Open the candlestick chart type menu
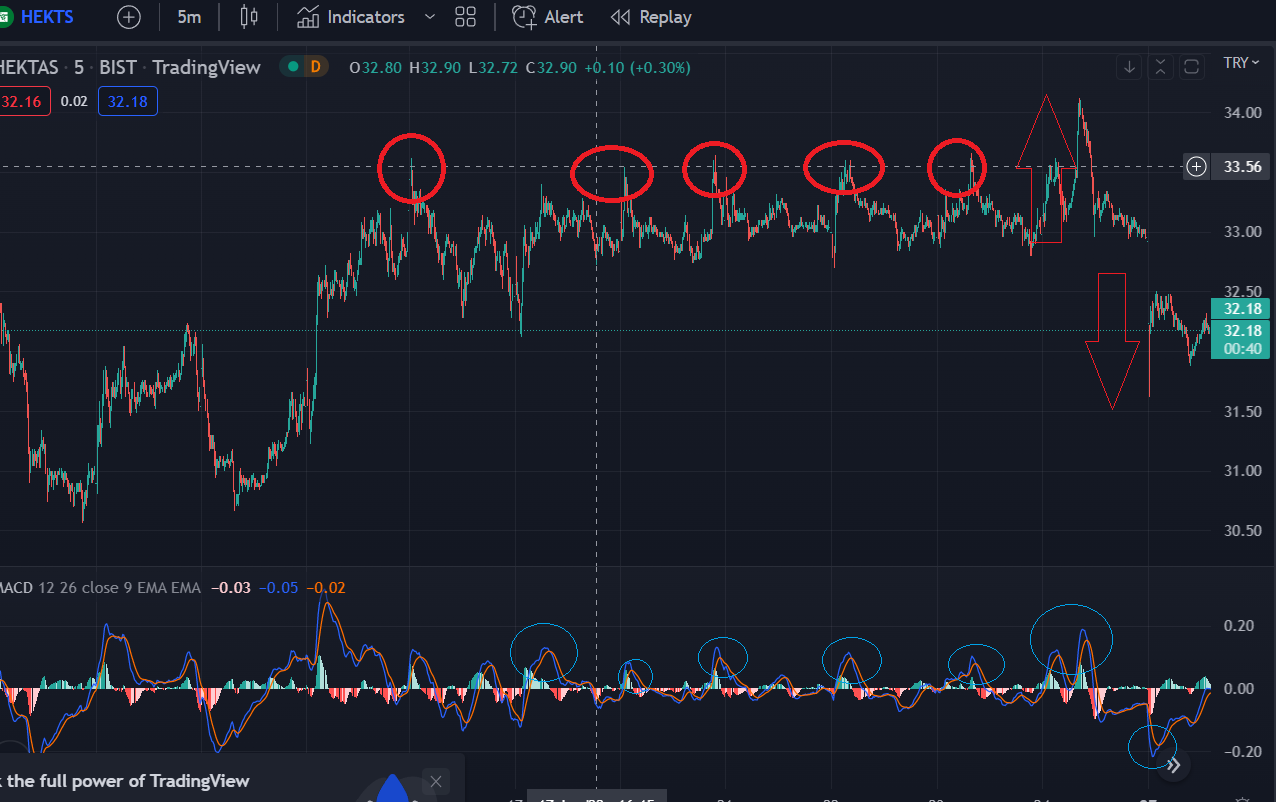The height and width of the screenshot is (802, 1276). tap(250, 17)
